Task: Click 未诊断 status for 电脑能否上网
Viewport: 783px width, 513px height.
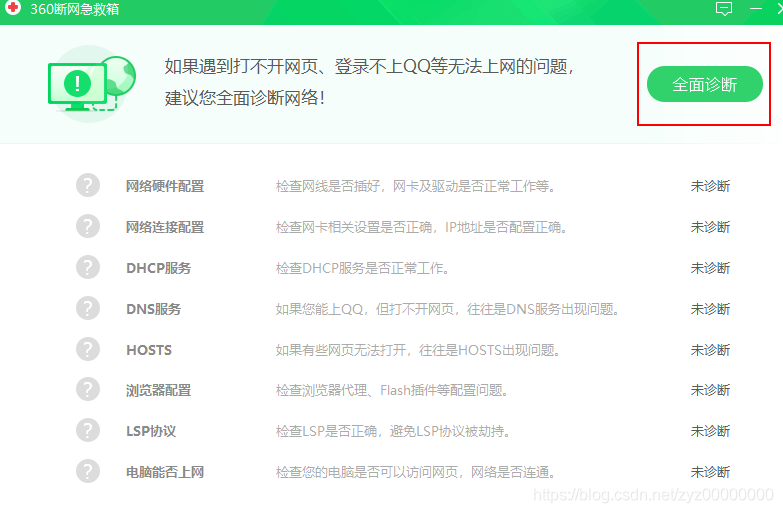Action: [x=710, y=472]
